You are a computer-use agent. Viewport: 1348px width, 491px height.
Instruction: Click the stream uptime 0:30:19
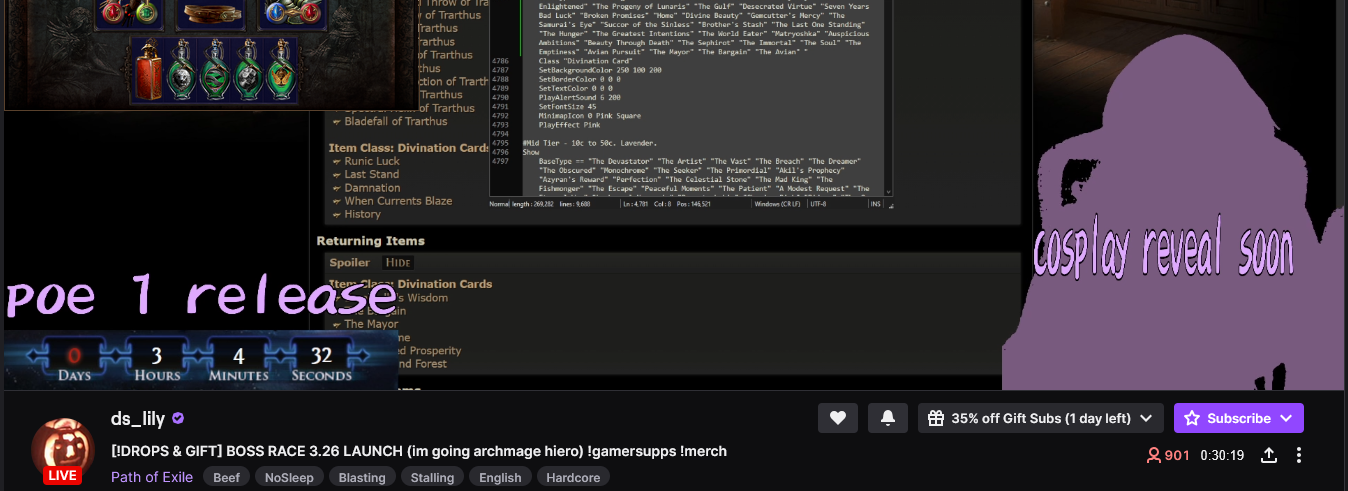[x=1222, y=455]
